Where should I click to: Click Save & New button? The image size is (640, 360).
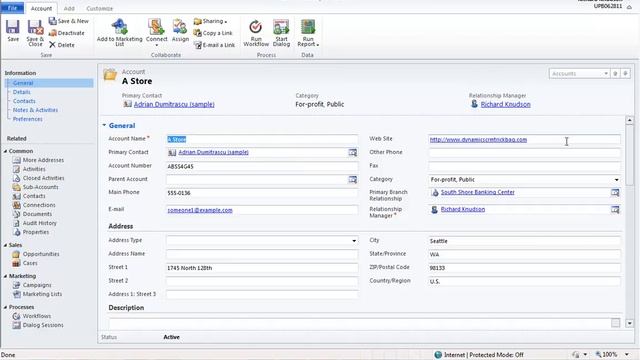pyautogui.click(x=69, y=21)
